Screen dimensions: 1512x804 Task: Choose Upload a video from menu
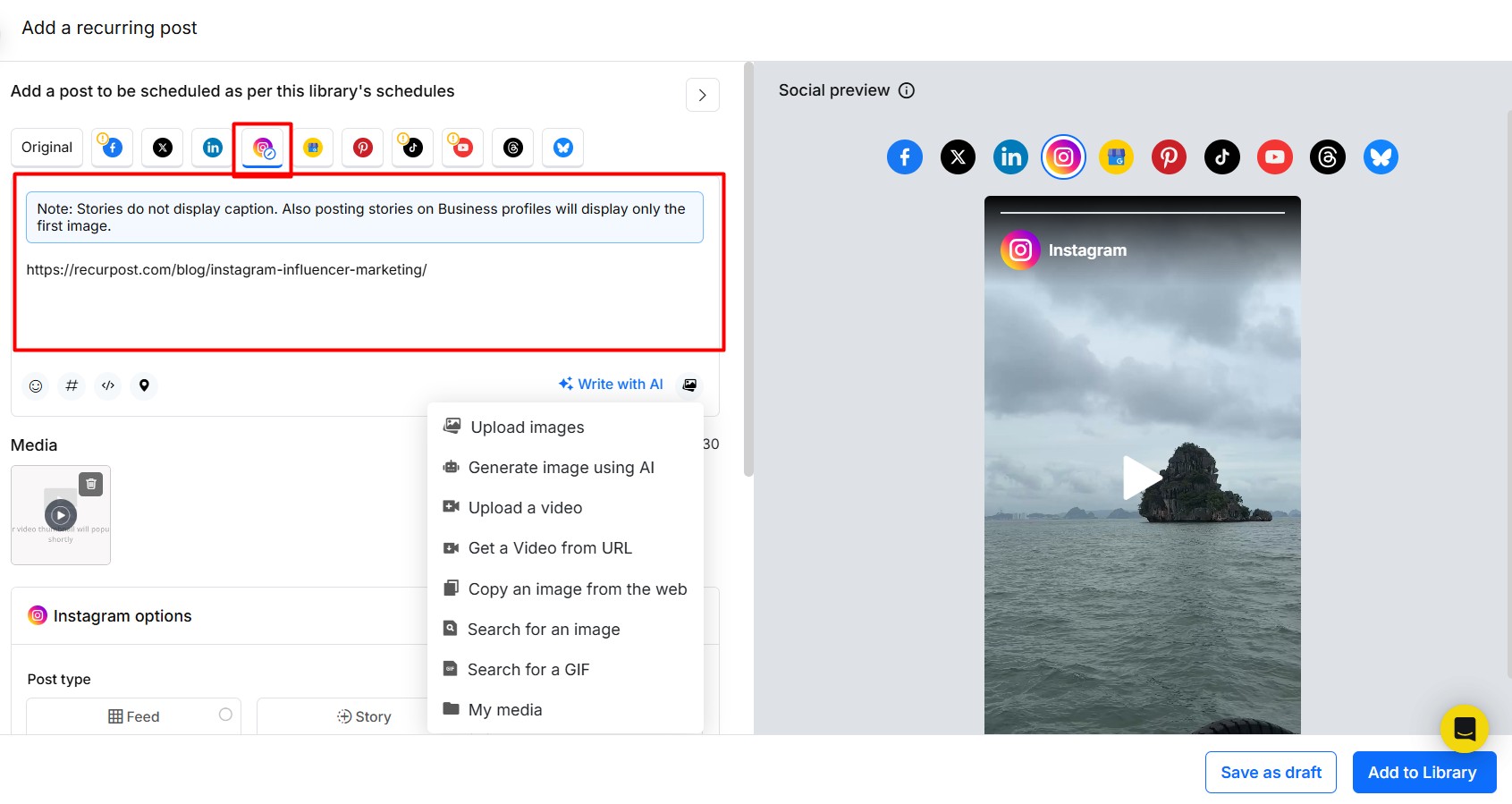tap(525, 508)
